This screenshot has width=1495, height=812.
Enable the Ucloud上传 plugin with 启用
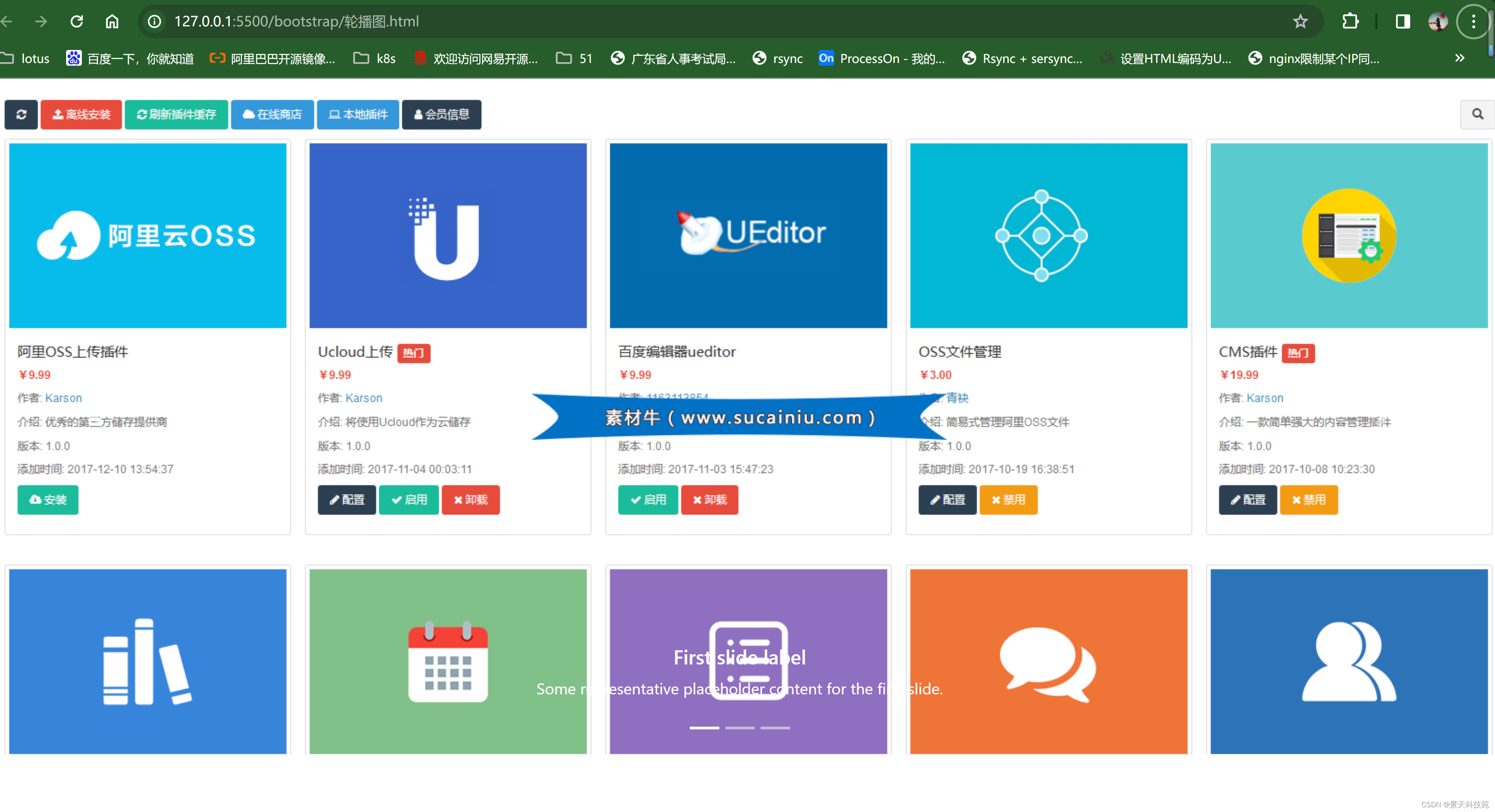[408, 499]
